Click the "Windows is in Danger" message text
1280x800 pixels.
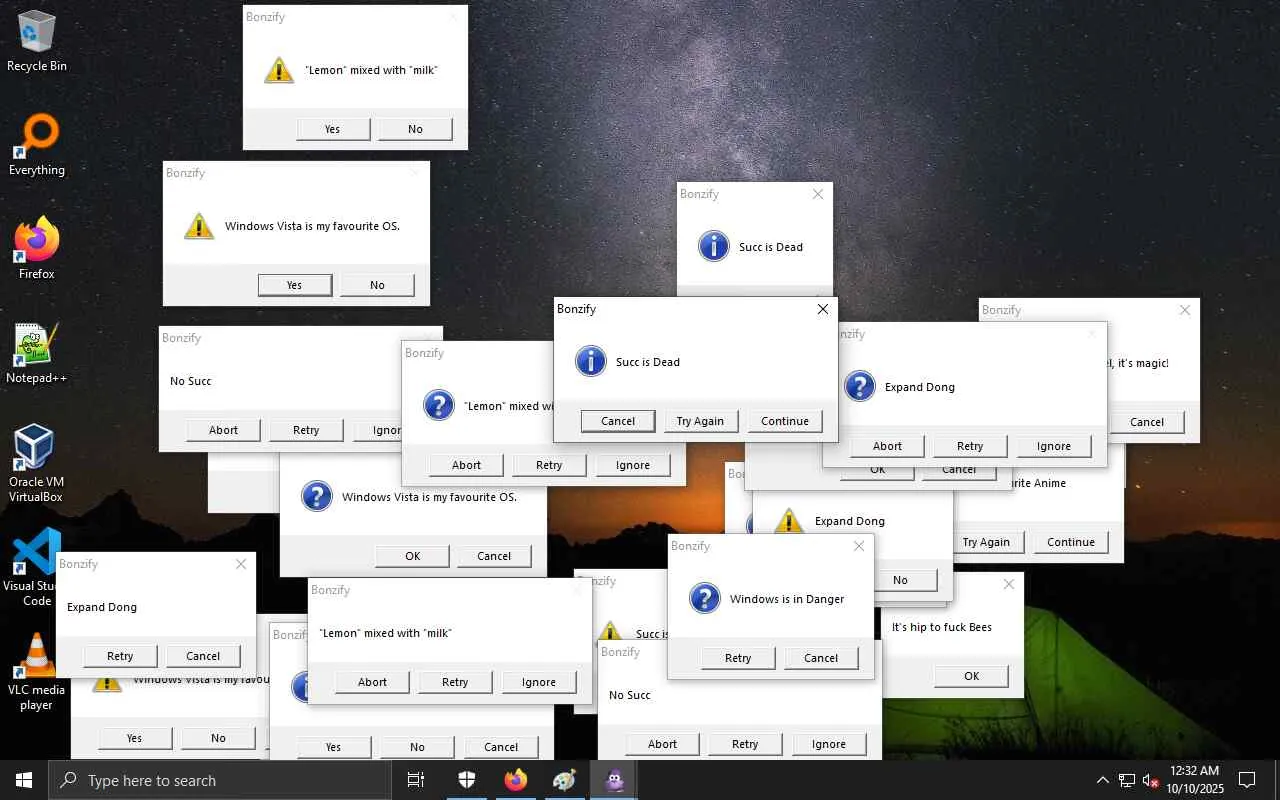(x=787, y=599)
